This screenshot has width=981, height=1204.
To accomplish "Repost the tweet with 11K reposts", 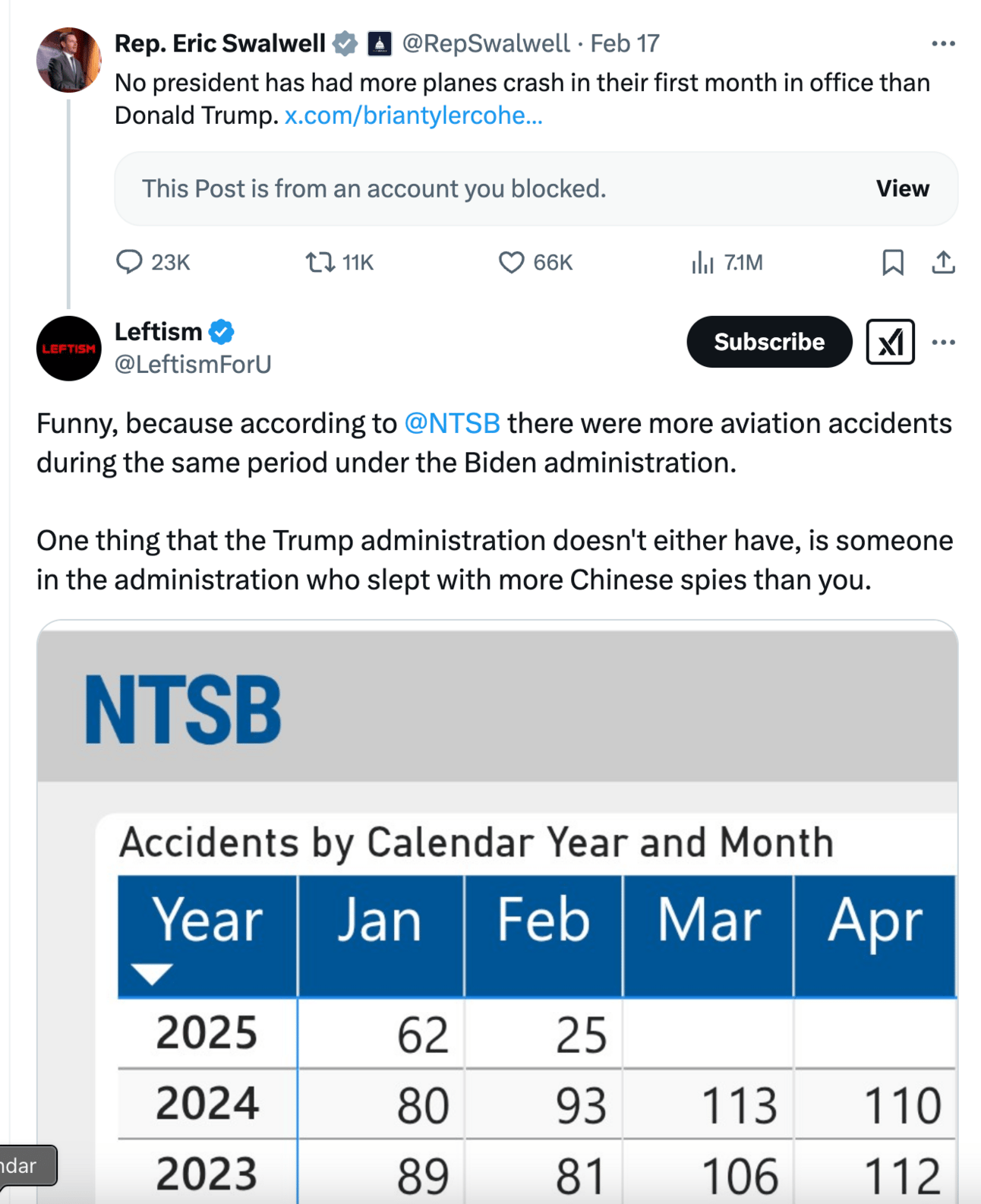I will click(x=320, y=262).
